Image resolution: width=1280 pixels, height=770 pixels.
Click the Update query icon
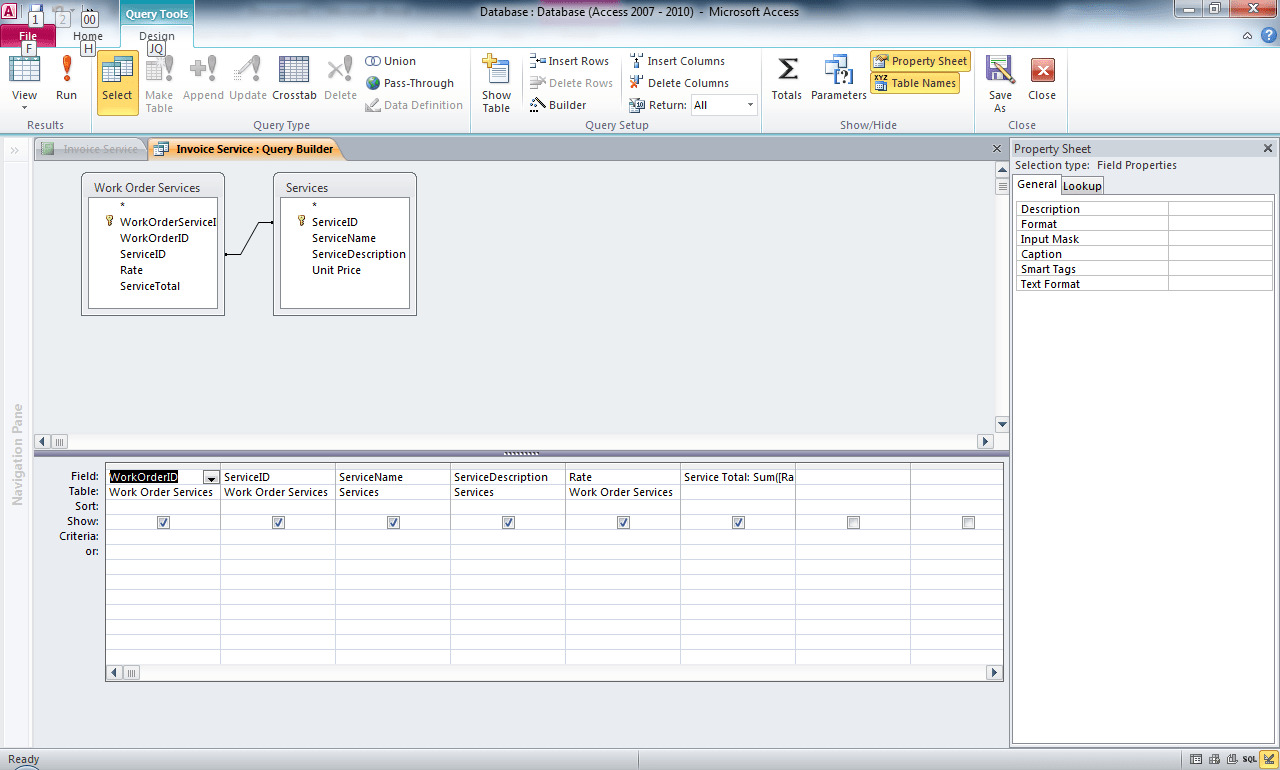[x=248, y=79]
